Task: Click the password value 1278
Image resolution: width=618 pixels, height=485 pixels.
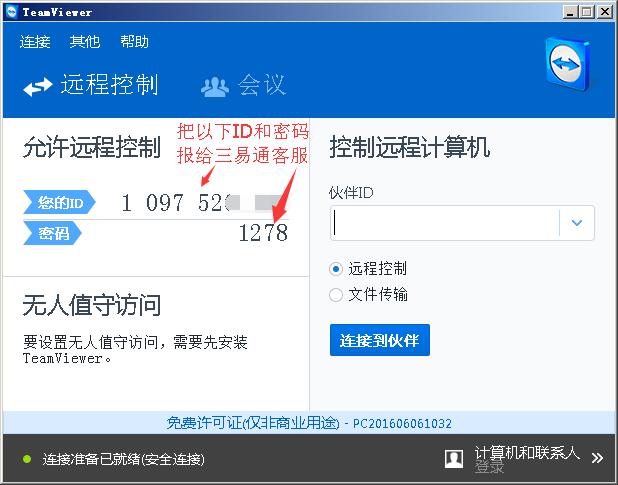Action: (x=263, y=233)
